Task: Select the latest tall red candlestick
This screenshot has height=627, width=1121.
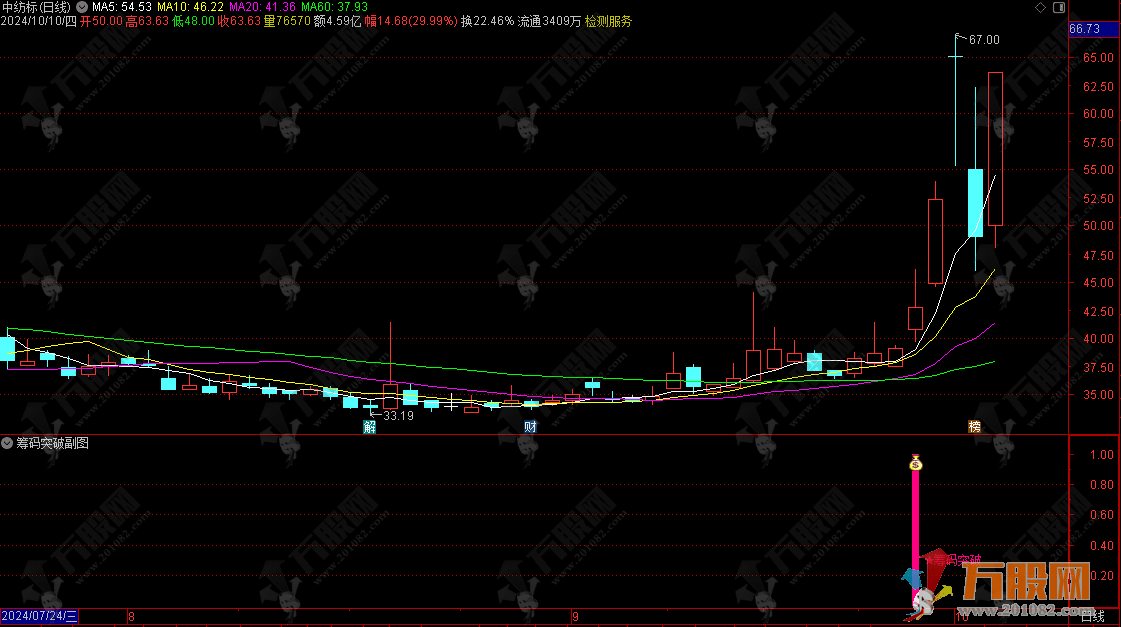Action: [995, 149]
